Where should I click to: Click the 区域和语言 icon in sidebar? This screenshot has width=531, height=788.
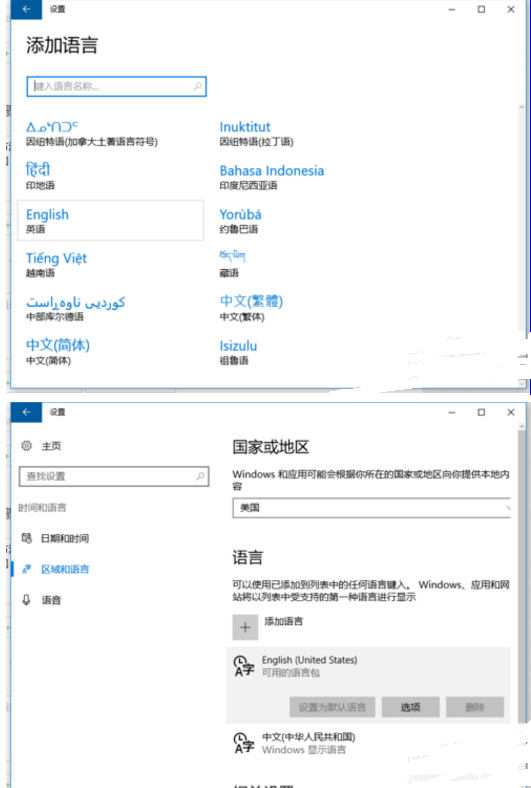click(x=27, y=569)
